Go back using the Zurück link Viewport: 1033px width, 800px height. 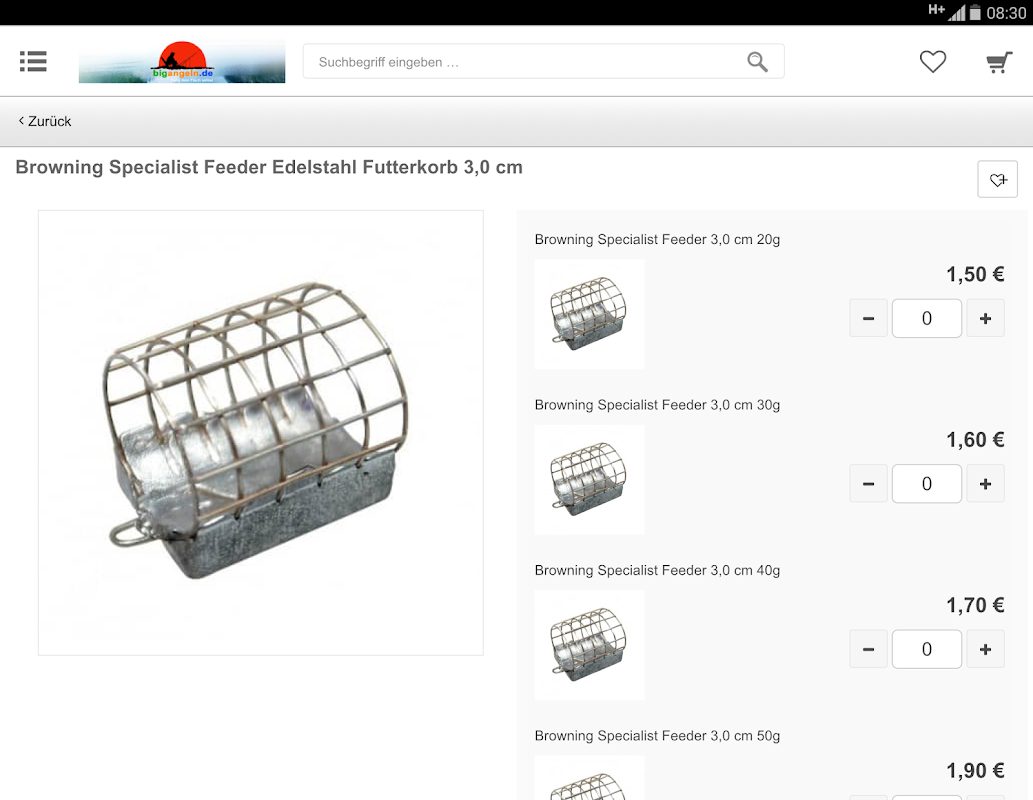45,121
